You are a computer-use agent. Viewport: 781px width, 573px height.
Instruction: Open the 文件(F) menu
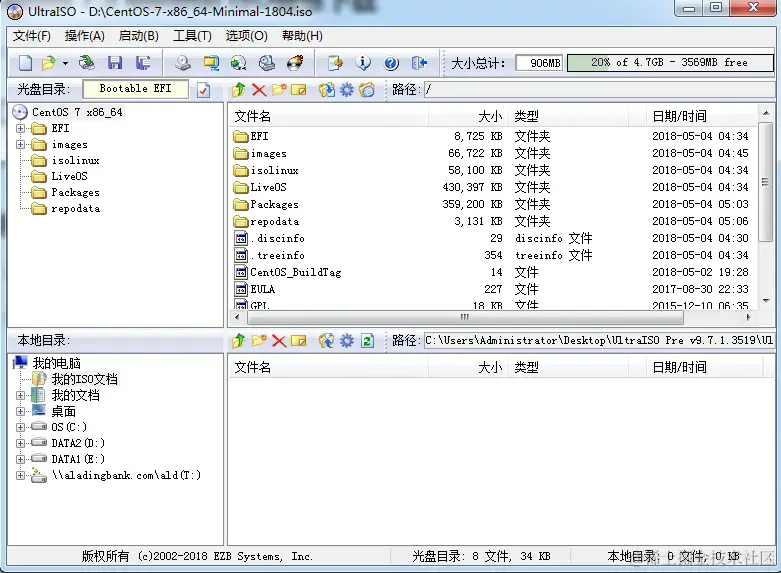pos(32,36)
